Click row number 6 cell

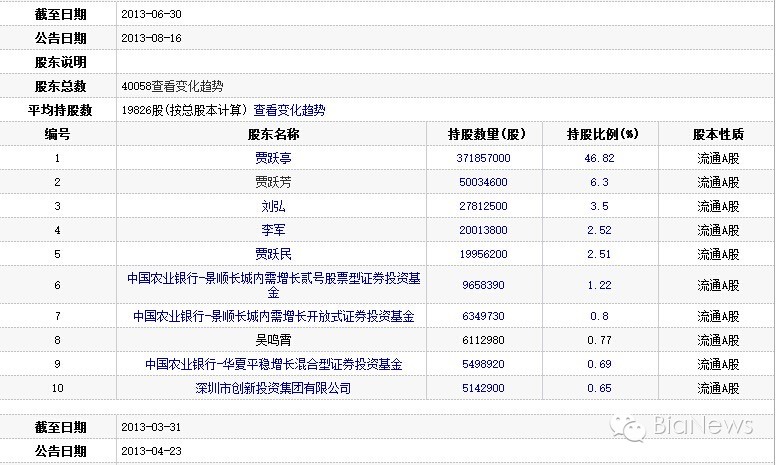click(x=57, y=285)
